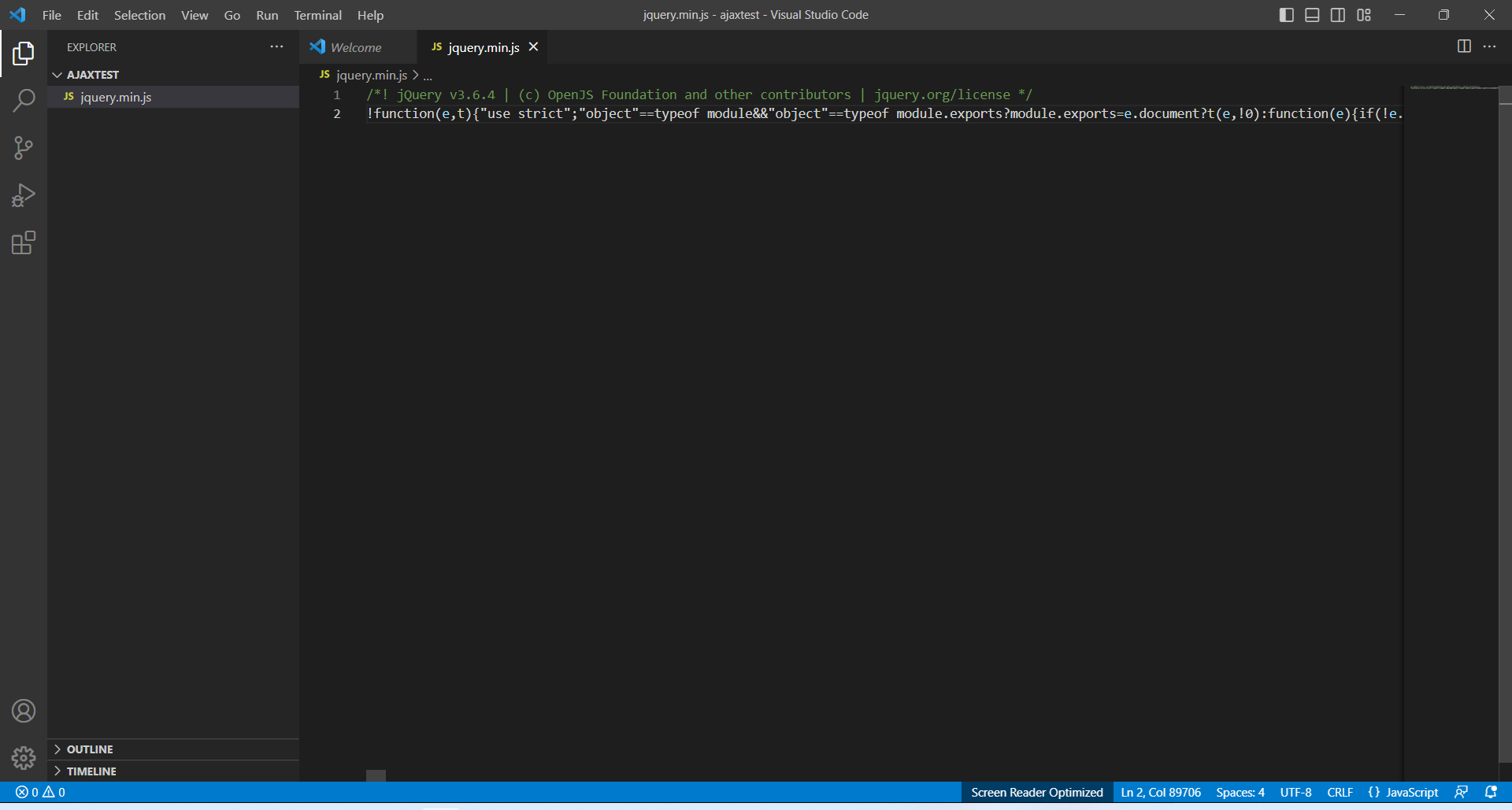Click errors and warnings count in status bar

tap(40, 792)
